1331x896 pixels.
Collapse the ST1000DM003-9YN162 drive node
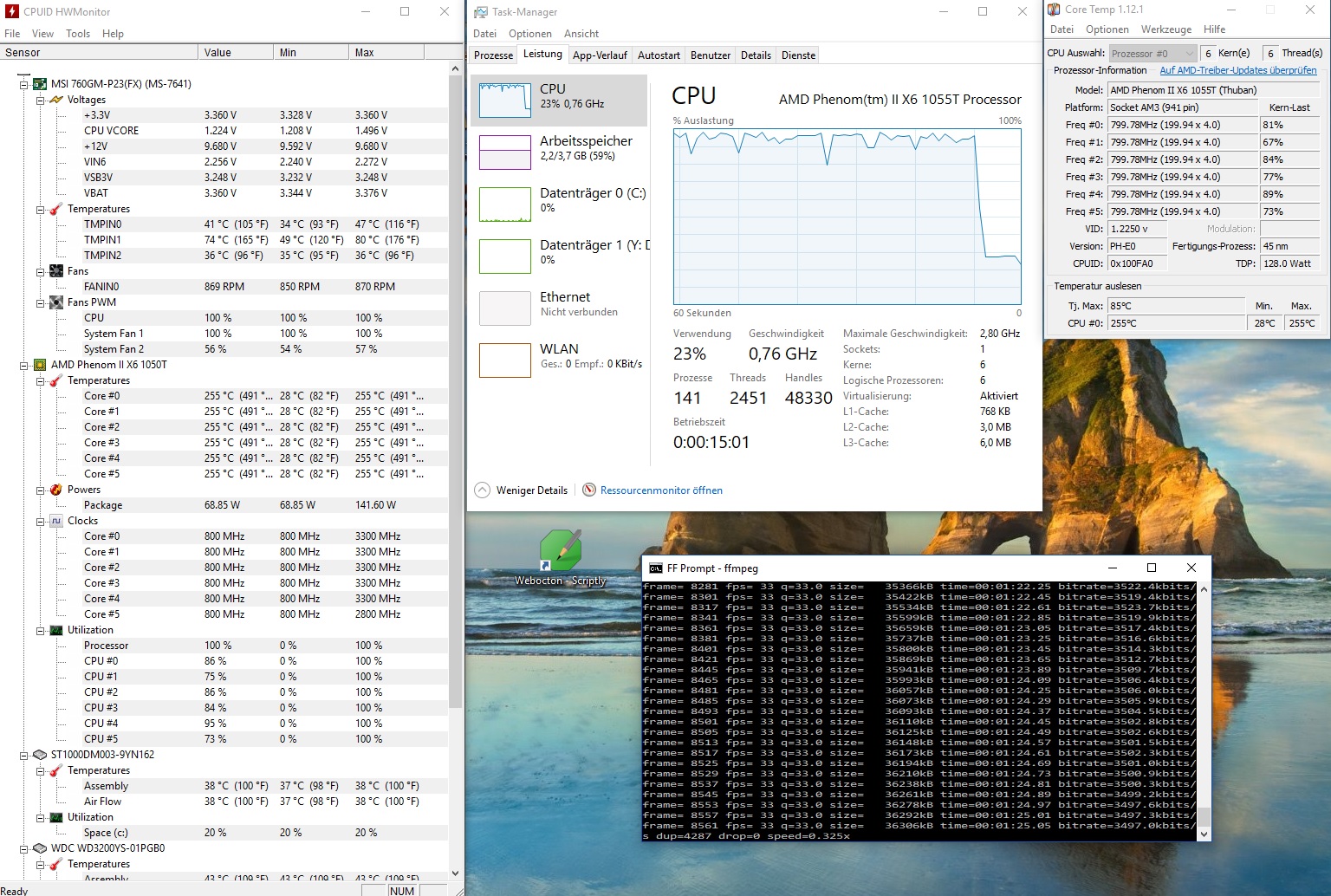(24, 755)
